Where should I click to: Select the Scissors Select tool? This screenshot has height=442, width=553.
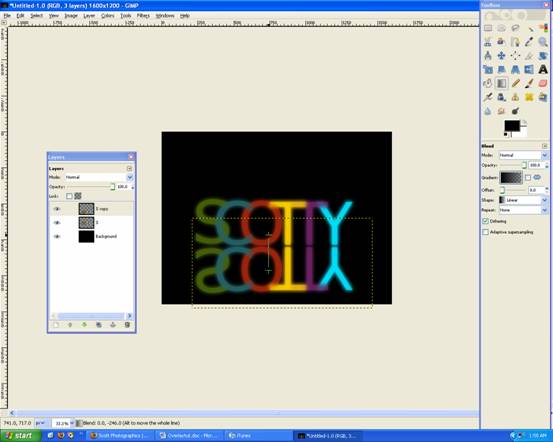pos(488,42)
